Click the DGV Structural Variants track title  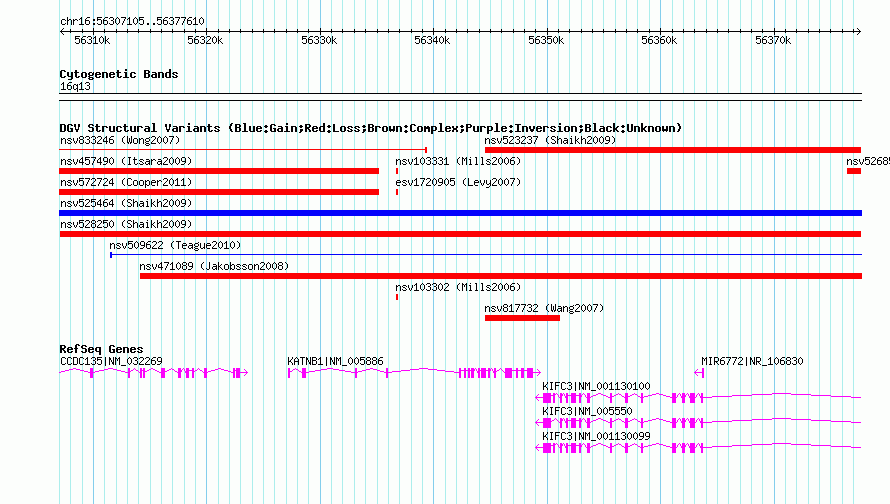pos(370,128)
